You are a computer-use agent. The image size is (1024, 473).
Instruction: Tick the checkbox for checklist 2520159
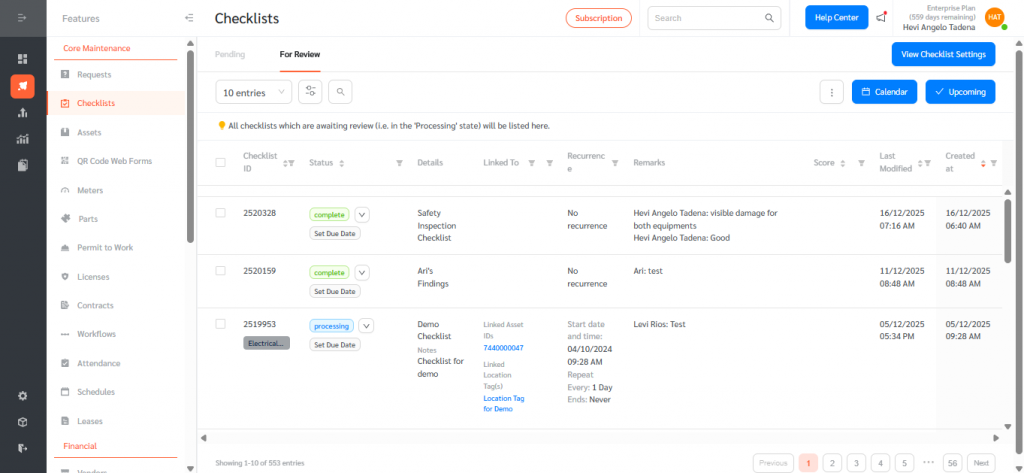coord(221,269)
